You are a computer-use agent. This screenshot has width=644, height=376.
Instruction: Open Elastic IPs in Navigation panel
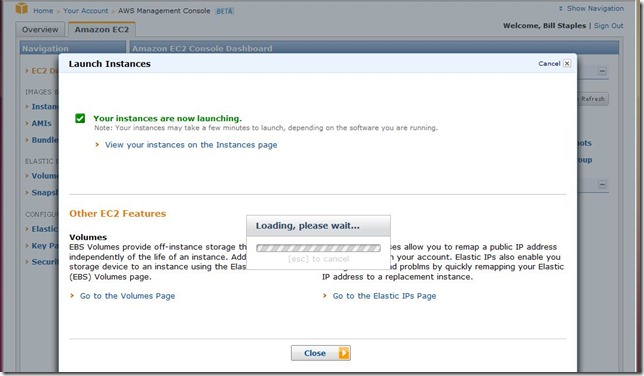pos(45,229)
